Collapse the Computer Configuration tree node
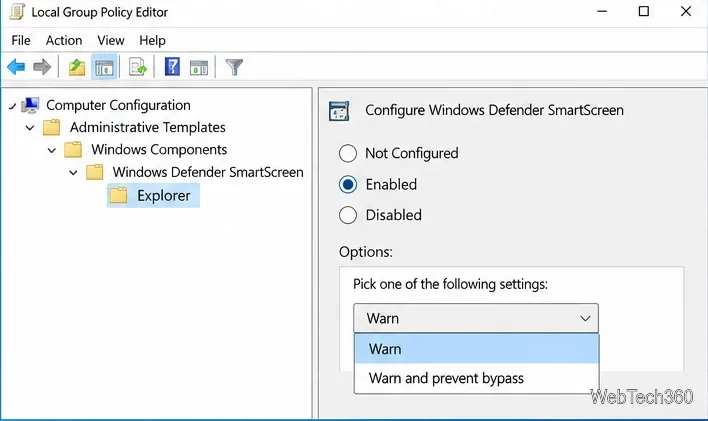Viewport: 708px width, 421px height. coord(13,107)
